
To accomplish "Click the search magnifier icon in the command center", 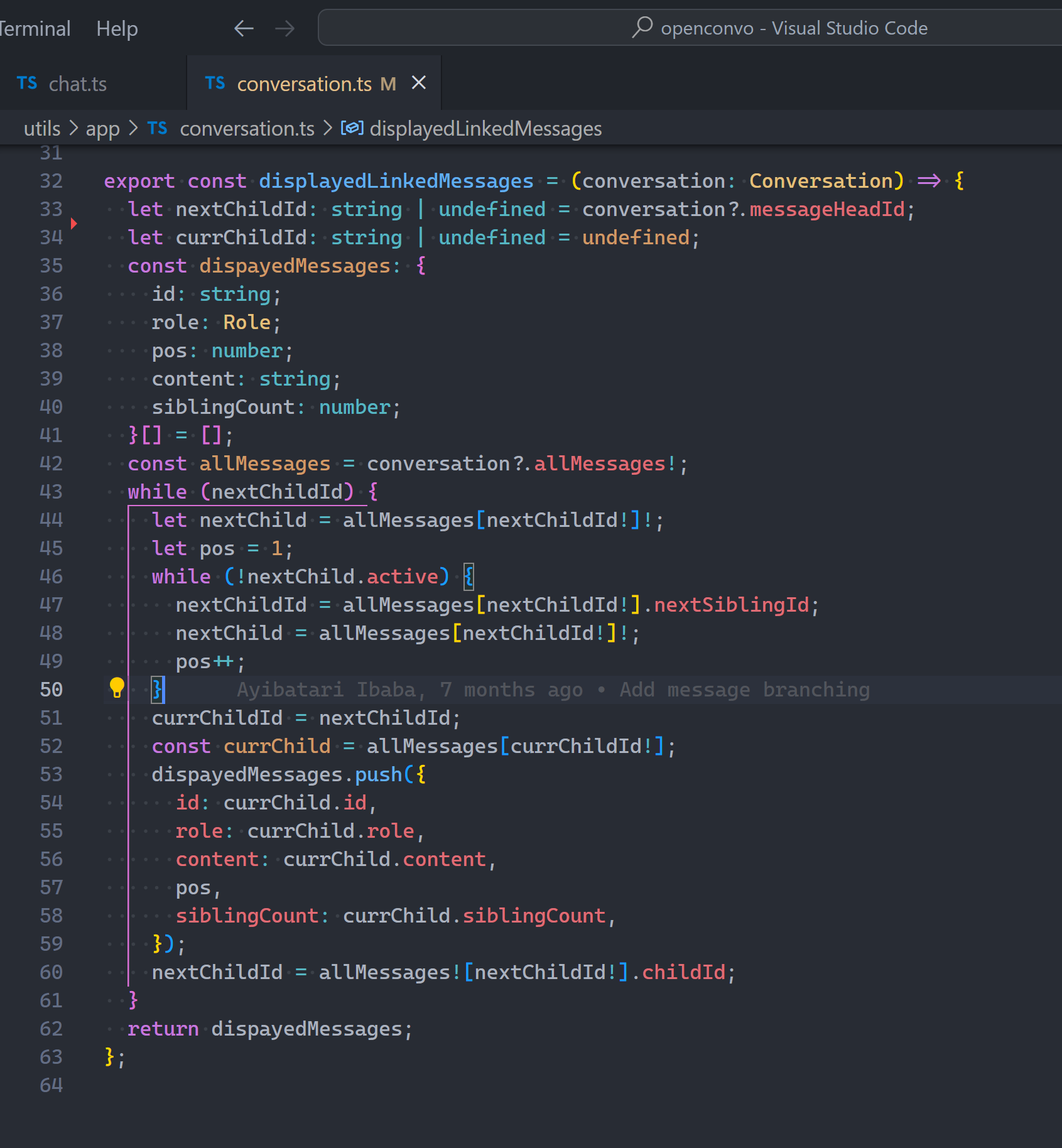I will 642,28.
